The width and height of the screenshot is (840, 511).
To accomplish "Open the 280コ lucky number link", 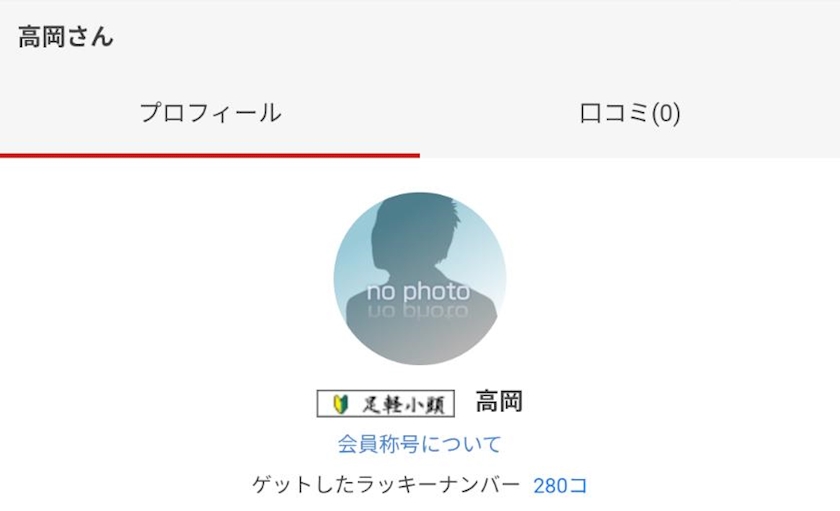I will [560, 486].
